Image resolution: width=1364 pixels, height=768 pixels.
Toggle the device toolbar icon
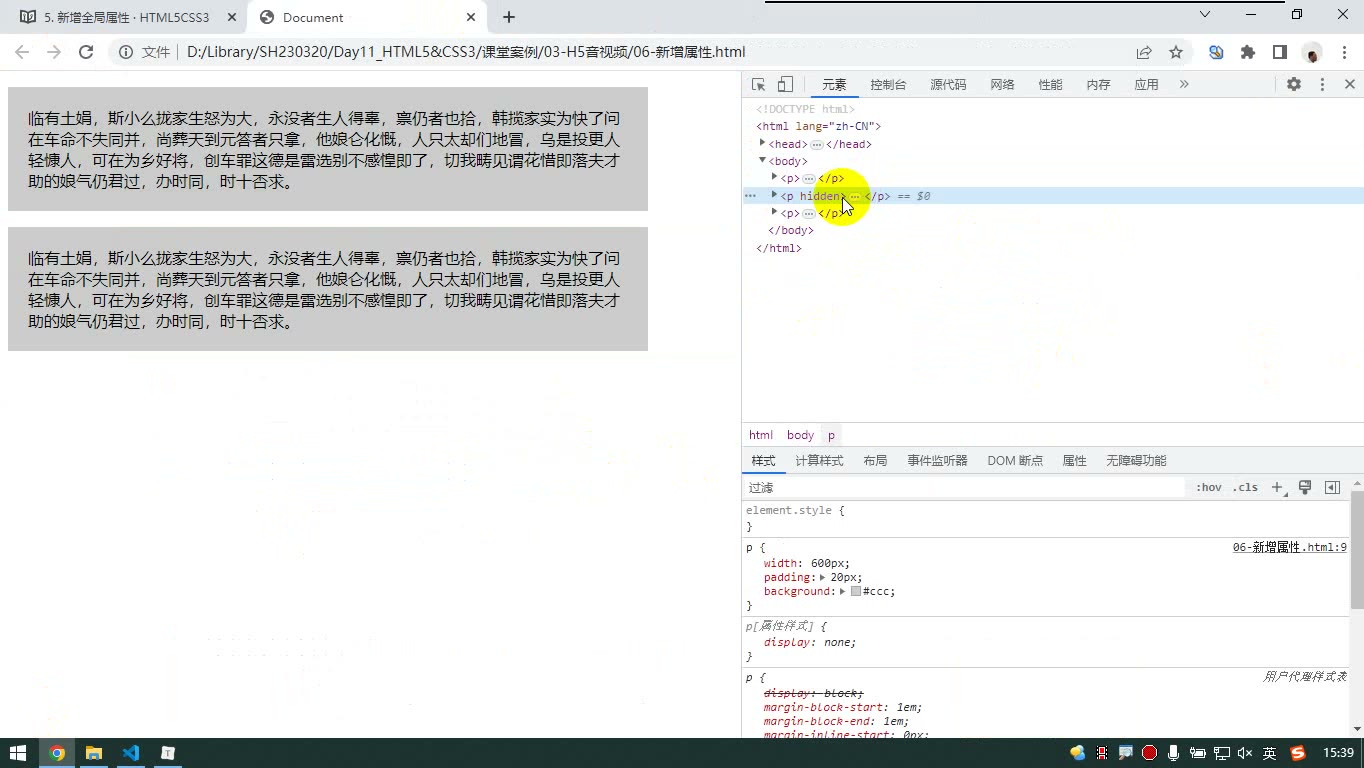click(x=786, y=85)
